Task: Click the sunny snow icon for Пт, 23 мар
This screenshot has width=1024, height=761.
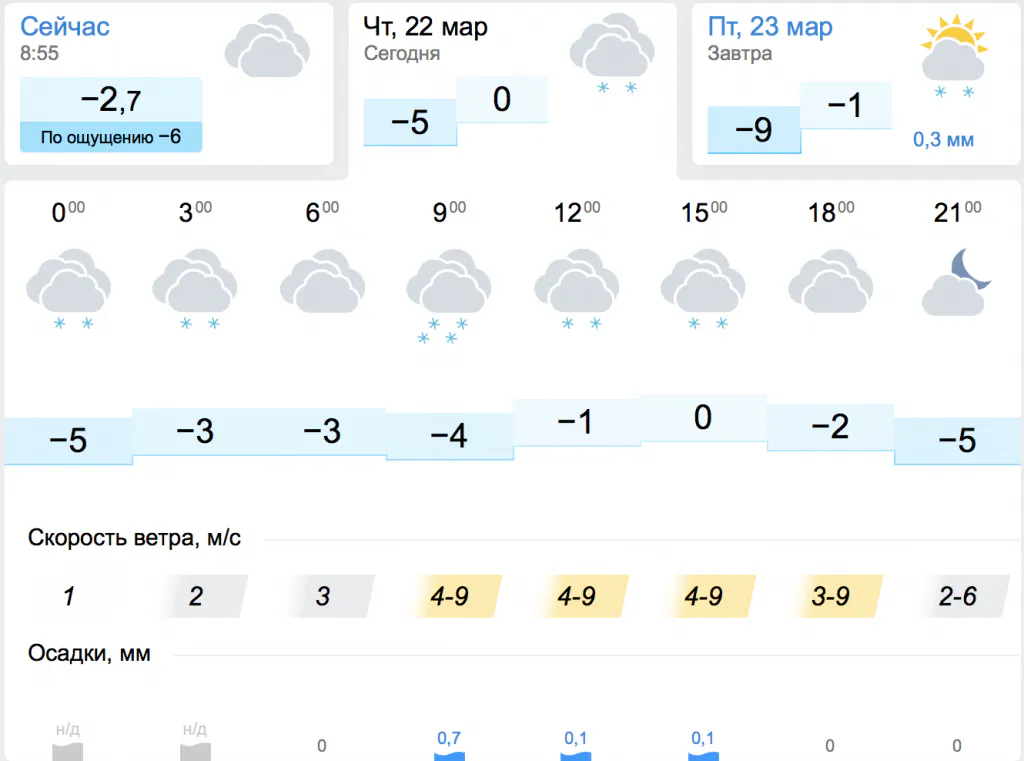Action: click(x=954, y=55)
